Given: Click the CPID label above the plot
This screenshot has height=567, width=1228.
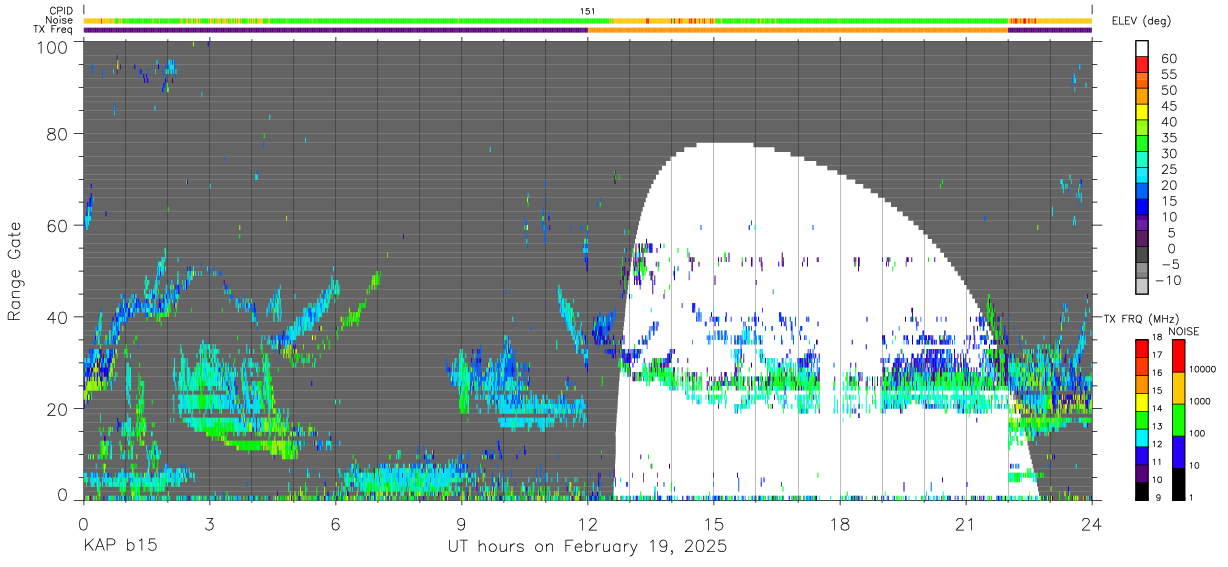Looking at the screenshot, I should tap(62, 11).
